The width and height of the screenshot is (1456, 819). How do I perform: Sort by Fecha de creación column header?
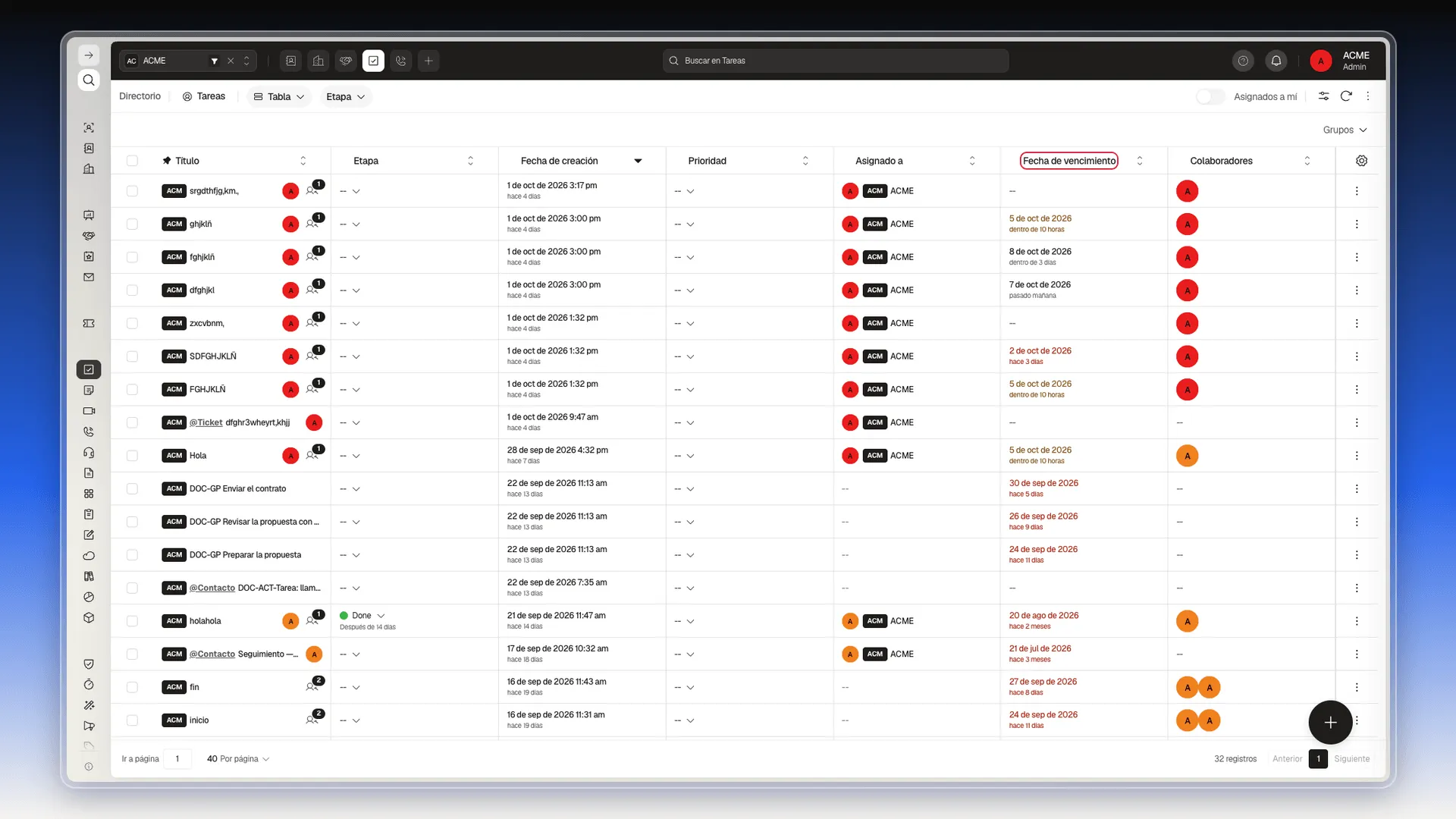pos(559,161)
